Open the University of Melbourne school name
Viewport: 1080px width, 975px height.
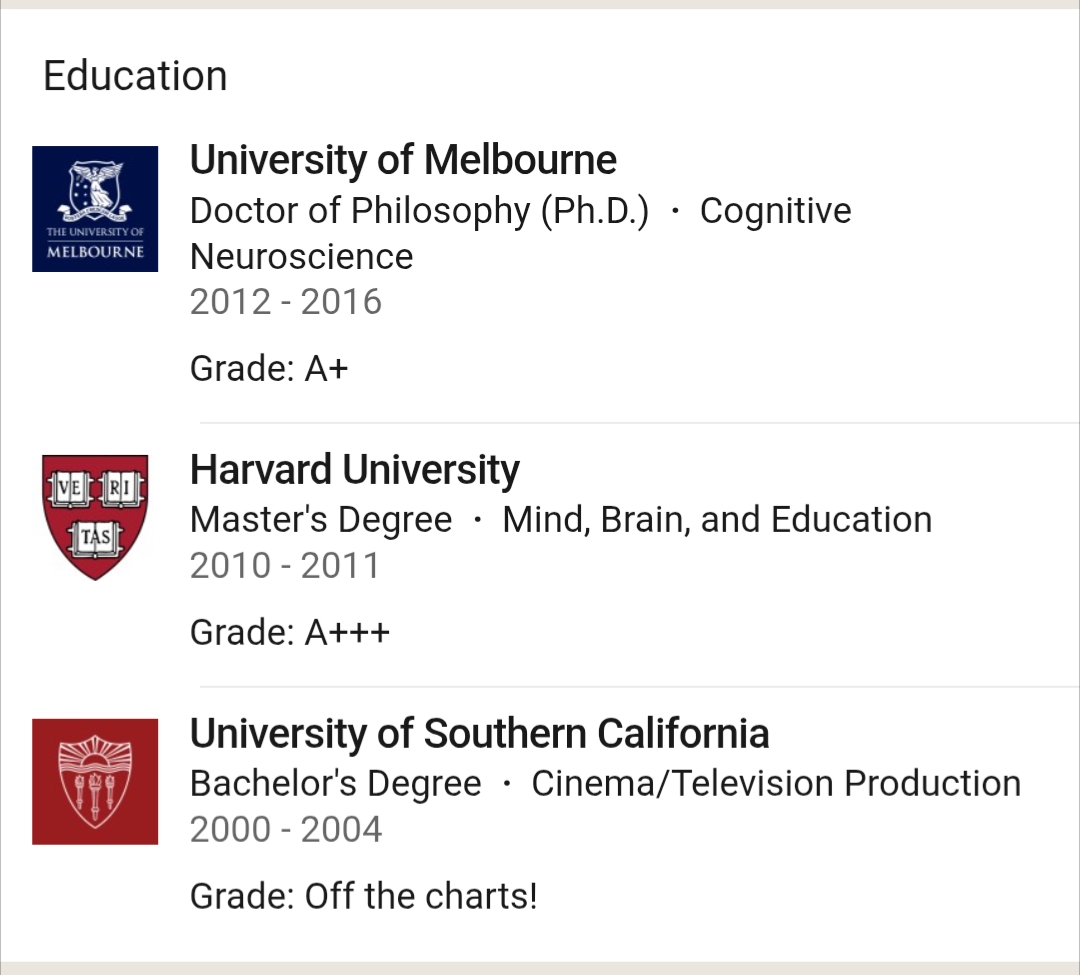click(403, 160)
